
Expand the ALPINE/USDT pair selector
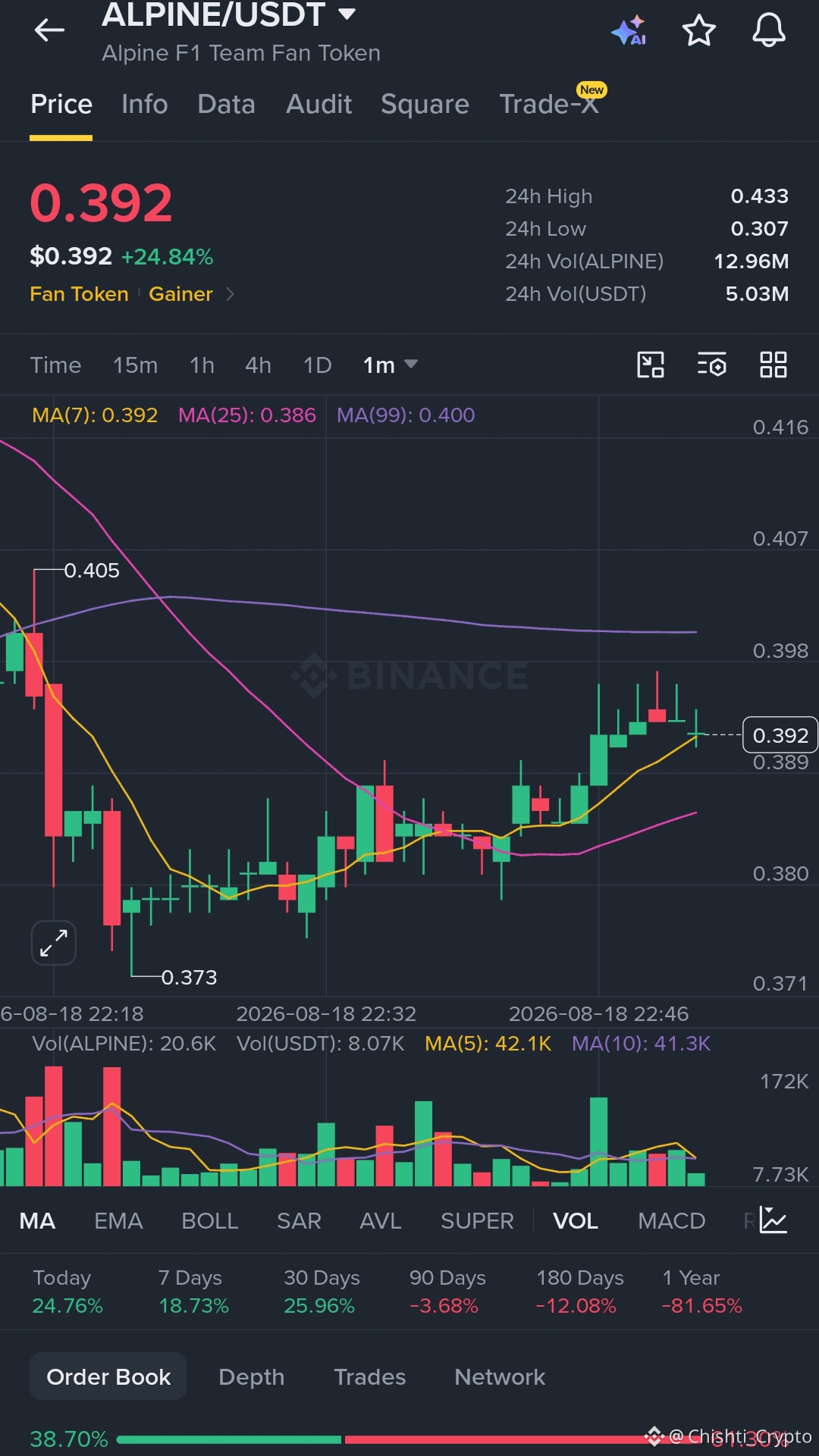pyautogui.click(x=347, y=14)
